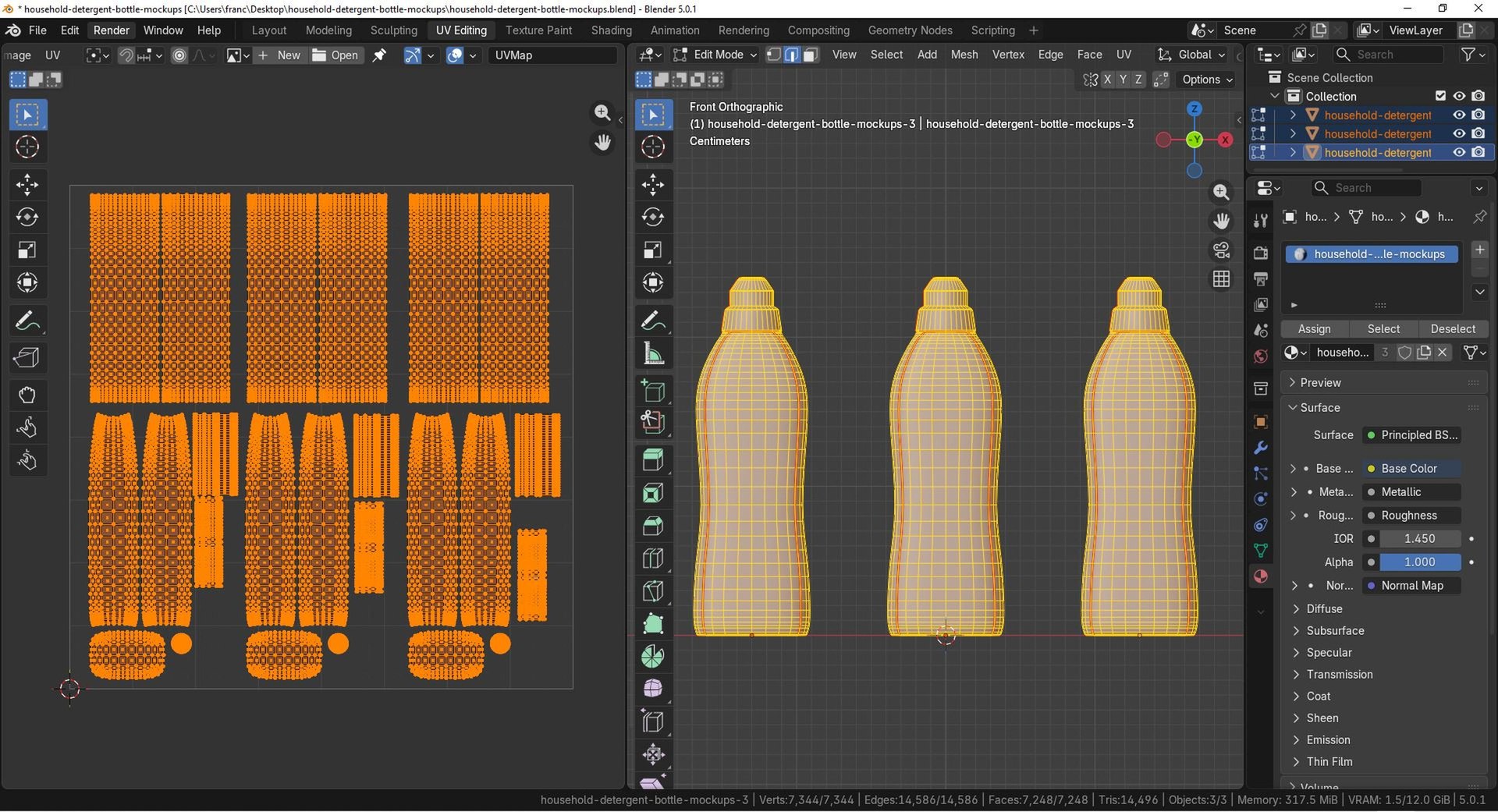
Task: Toggle X axis mirror in viewport
Action: click(x=1108, y=80)
